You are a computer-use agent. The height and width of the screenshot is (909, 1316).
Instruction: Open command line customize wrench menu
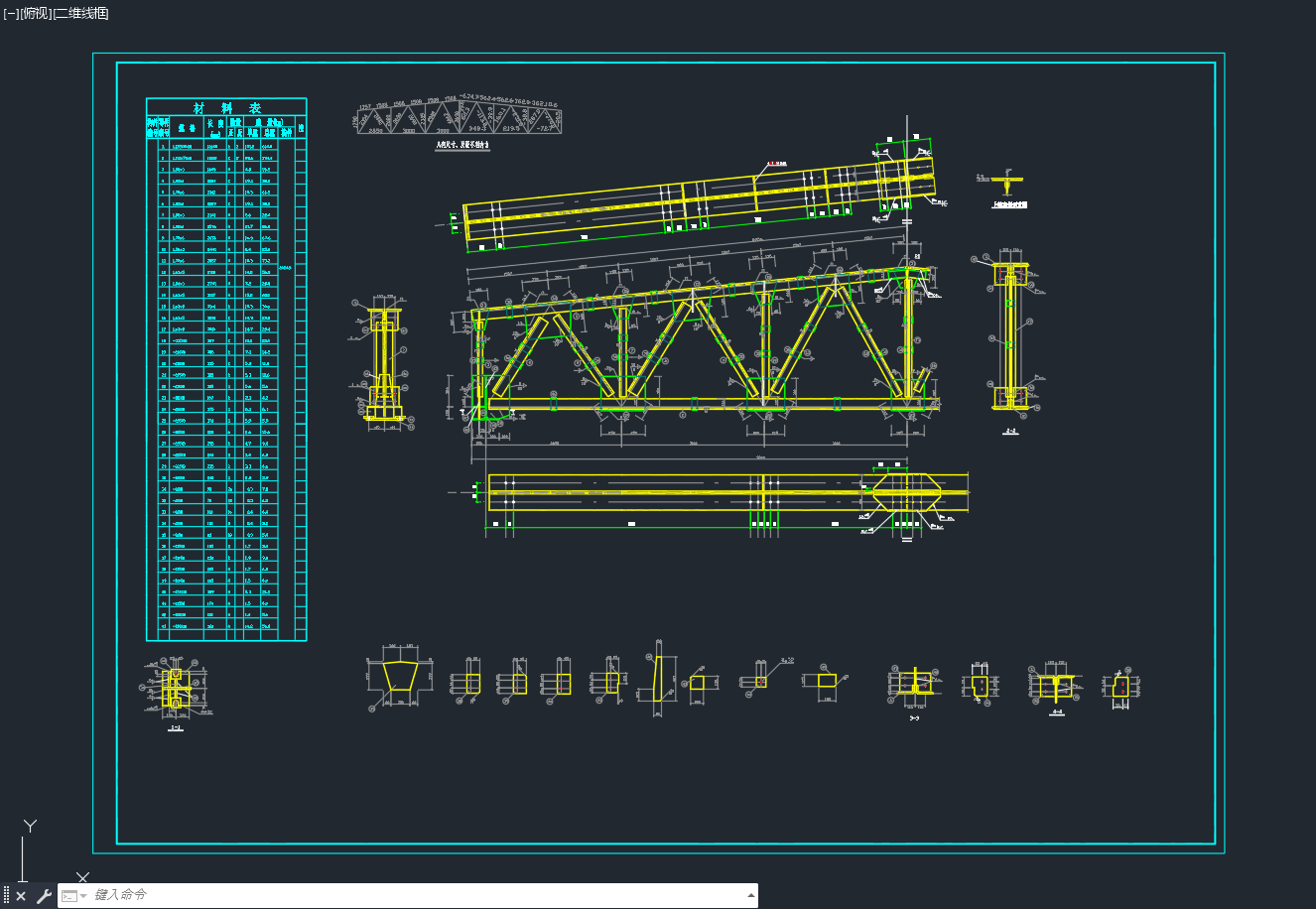[44, 896]
